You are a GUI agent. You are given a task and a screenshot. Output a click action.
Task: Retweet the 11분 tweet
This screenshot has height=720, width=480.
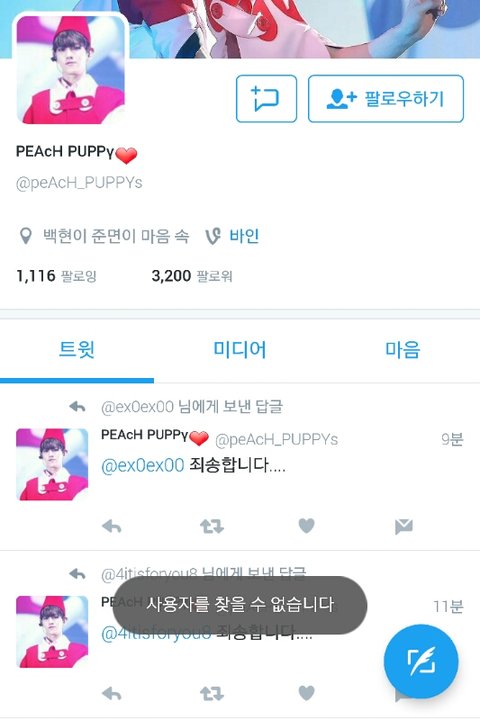212,693
